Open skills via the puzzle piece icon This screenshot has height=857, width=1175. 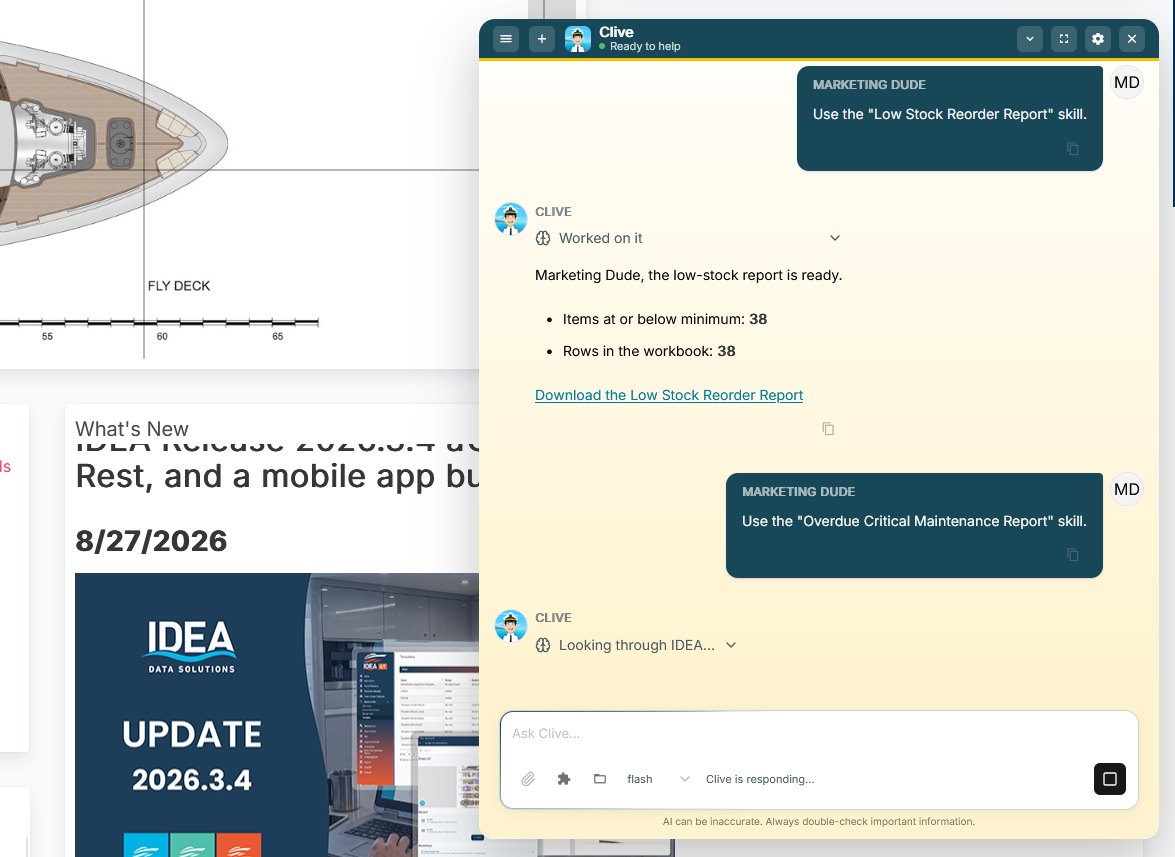pos(564,779)
